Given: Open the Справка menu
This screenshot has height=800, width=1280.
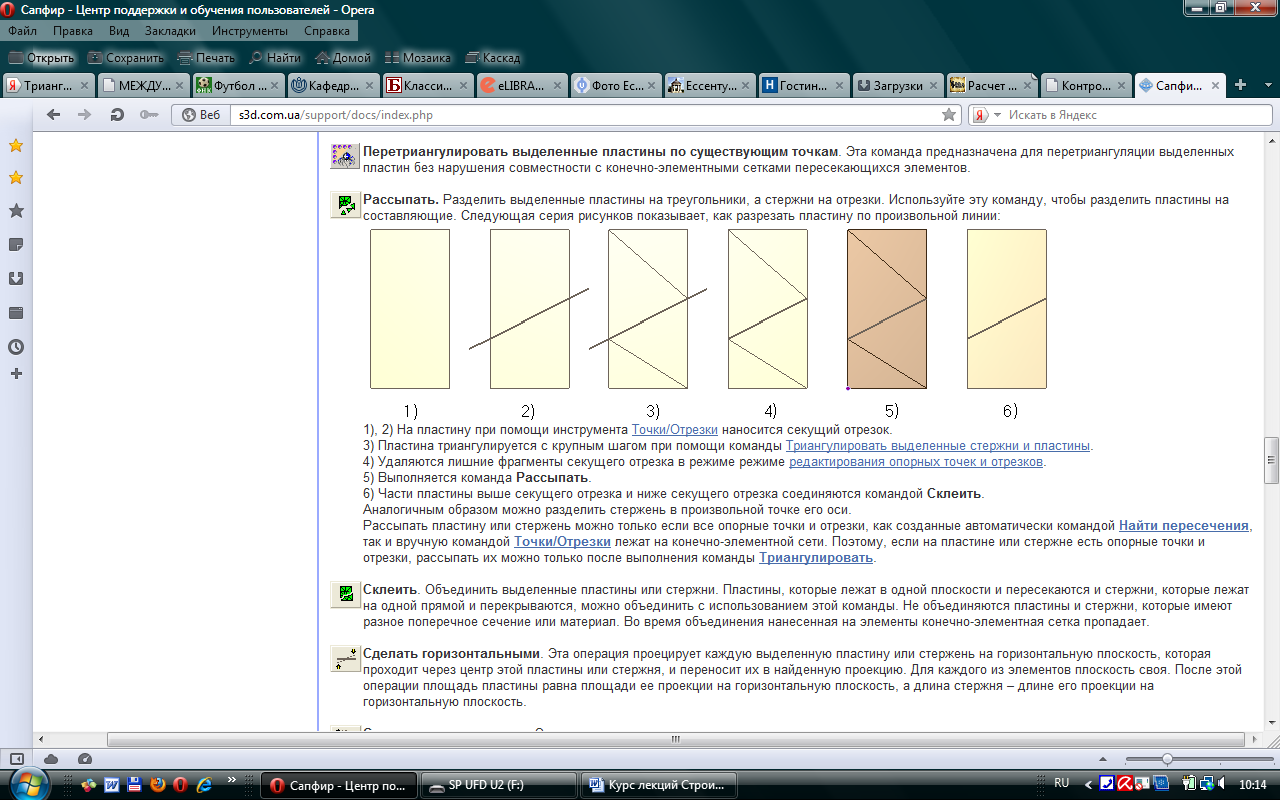Looking at the screenshot, I should tap(327, 31).
